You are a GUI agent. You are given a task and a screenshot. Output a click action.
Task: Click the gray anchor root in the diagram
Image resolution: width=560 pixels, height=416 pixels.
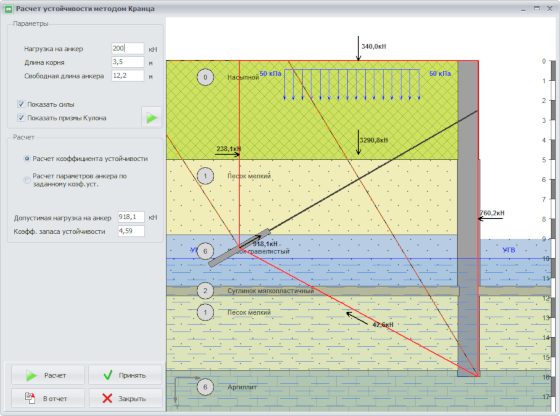point(239,248)
